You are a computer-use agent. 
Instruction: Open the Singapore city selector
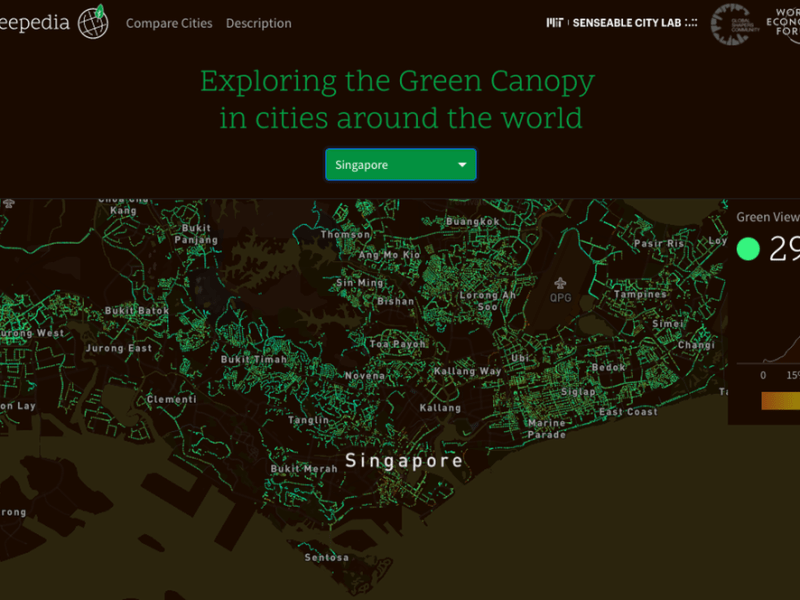coord(400,165)
